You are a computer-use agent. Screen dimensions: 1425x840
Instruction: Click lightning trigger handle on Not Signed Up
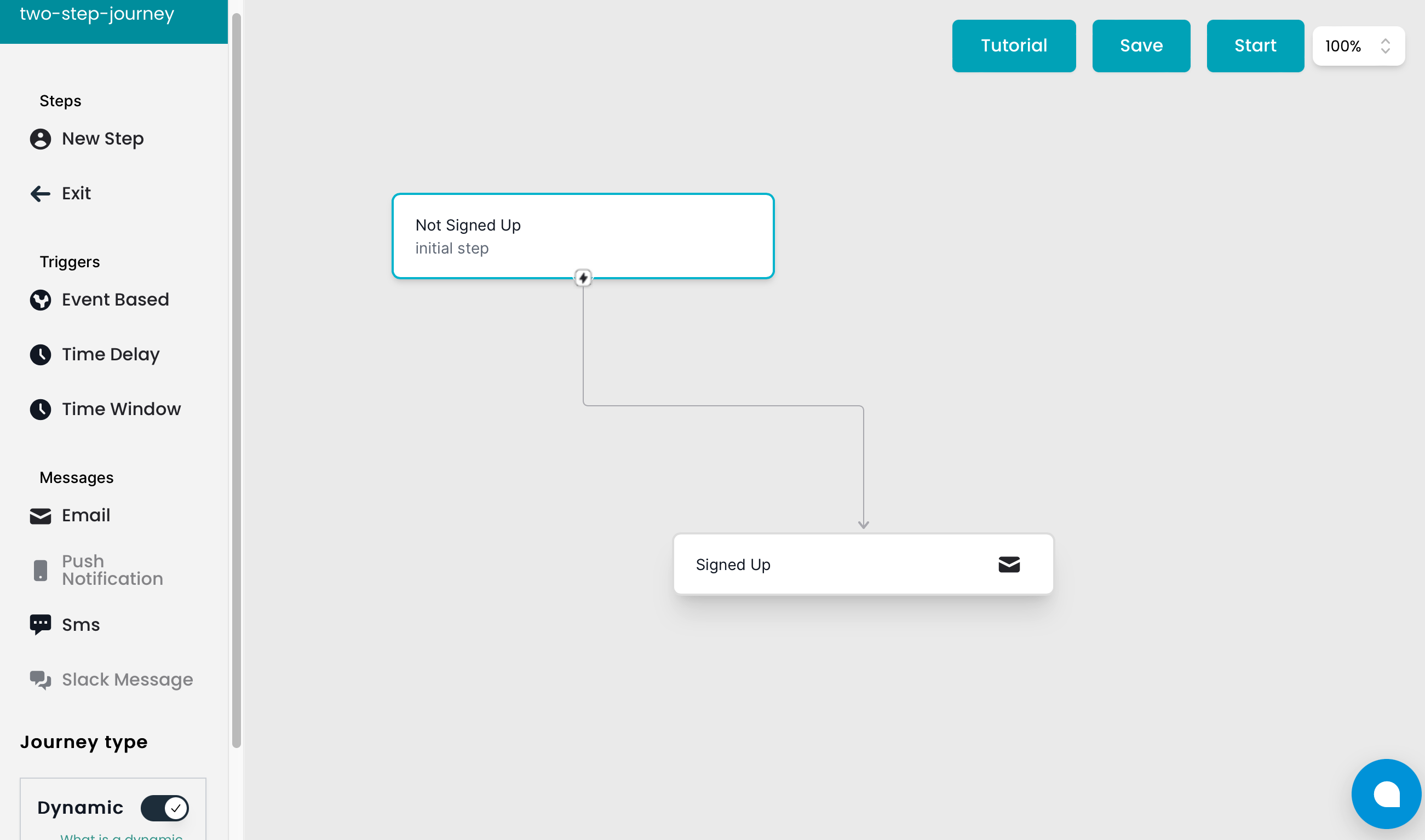pos(583,278)
